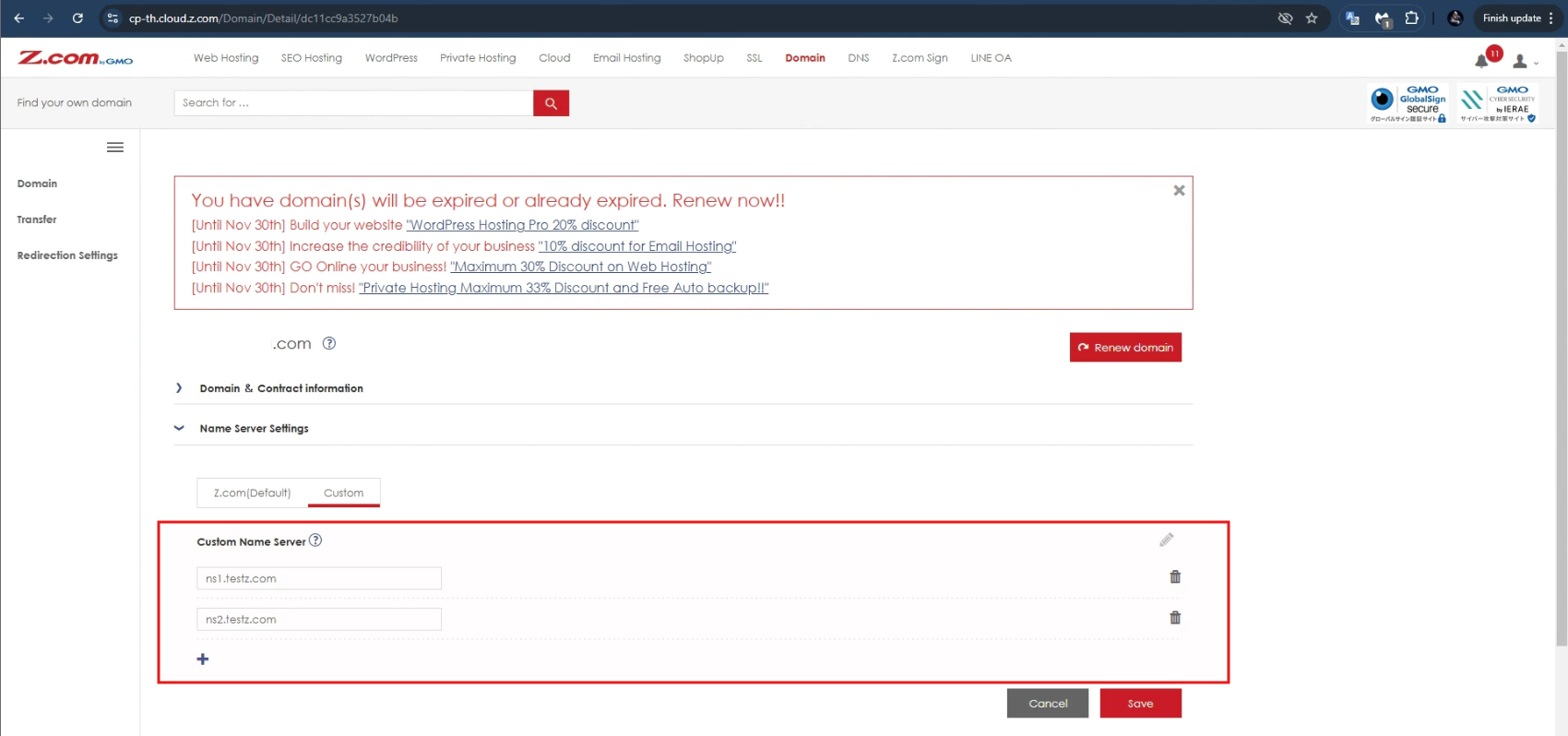
Task: Open the DNS menu
Action: [x=859, y=58]
